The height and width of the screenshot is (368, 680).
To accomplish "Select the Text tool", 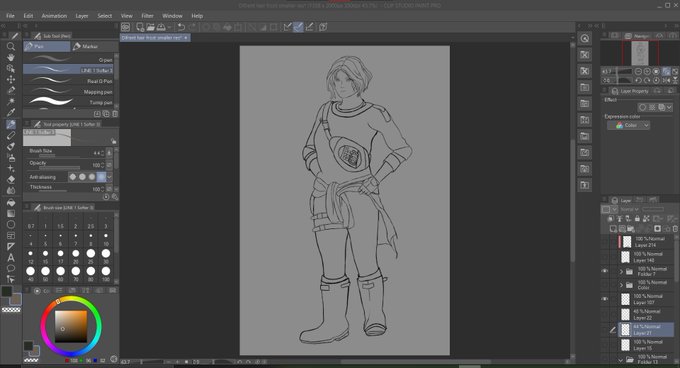I will (x=11, y=258).
